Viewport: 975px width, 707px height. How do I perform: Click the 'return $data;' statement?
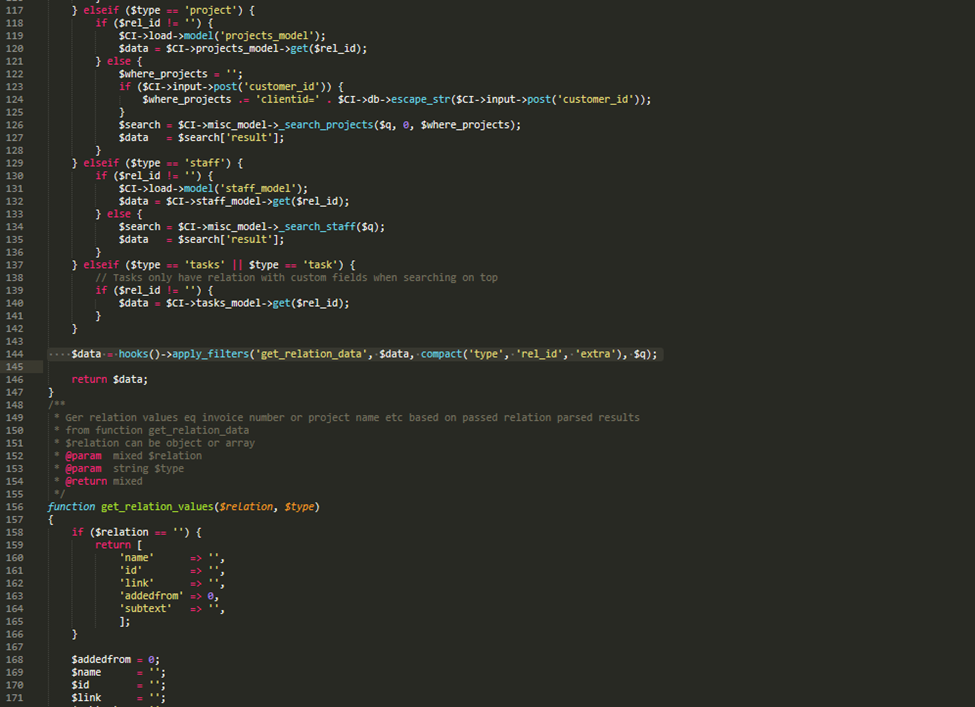109,379
